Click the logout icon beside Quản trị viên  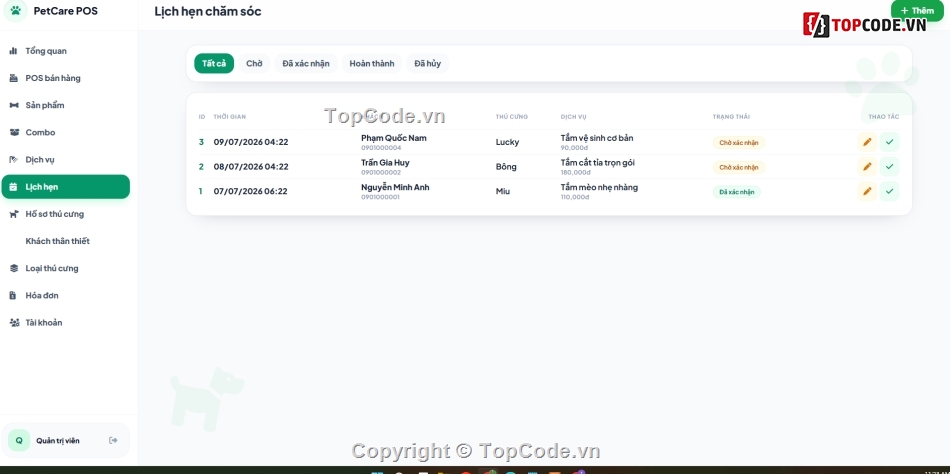113,440
